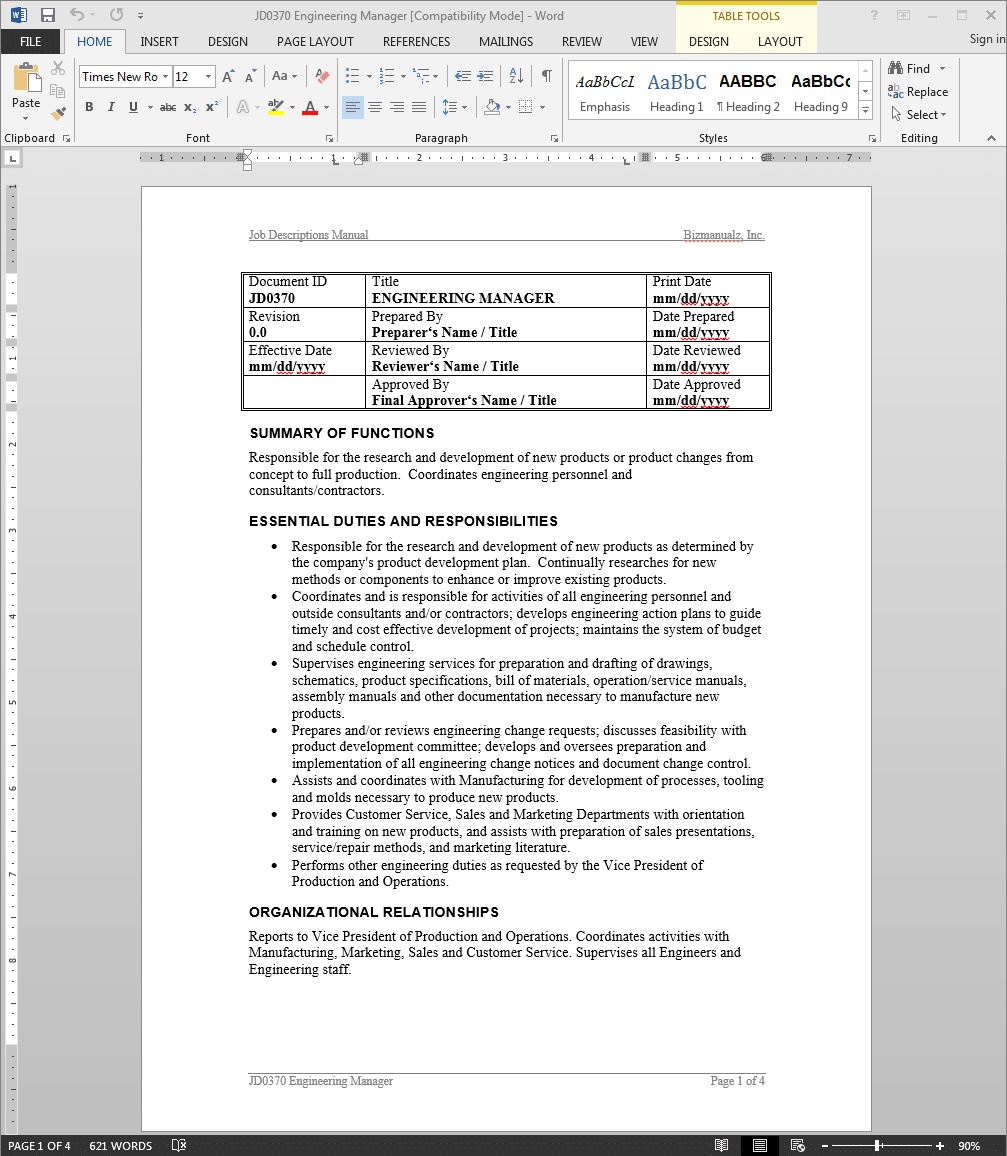
Task: Click the zoom slider handle
Action: tap(878, 1146)
